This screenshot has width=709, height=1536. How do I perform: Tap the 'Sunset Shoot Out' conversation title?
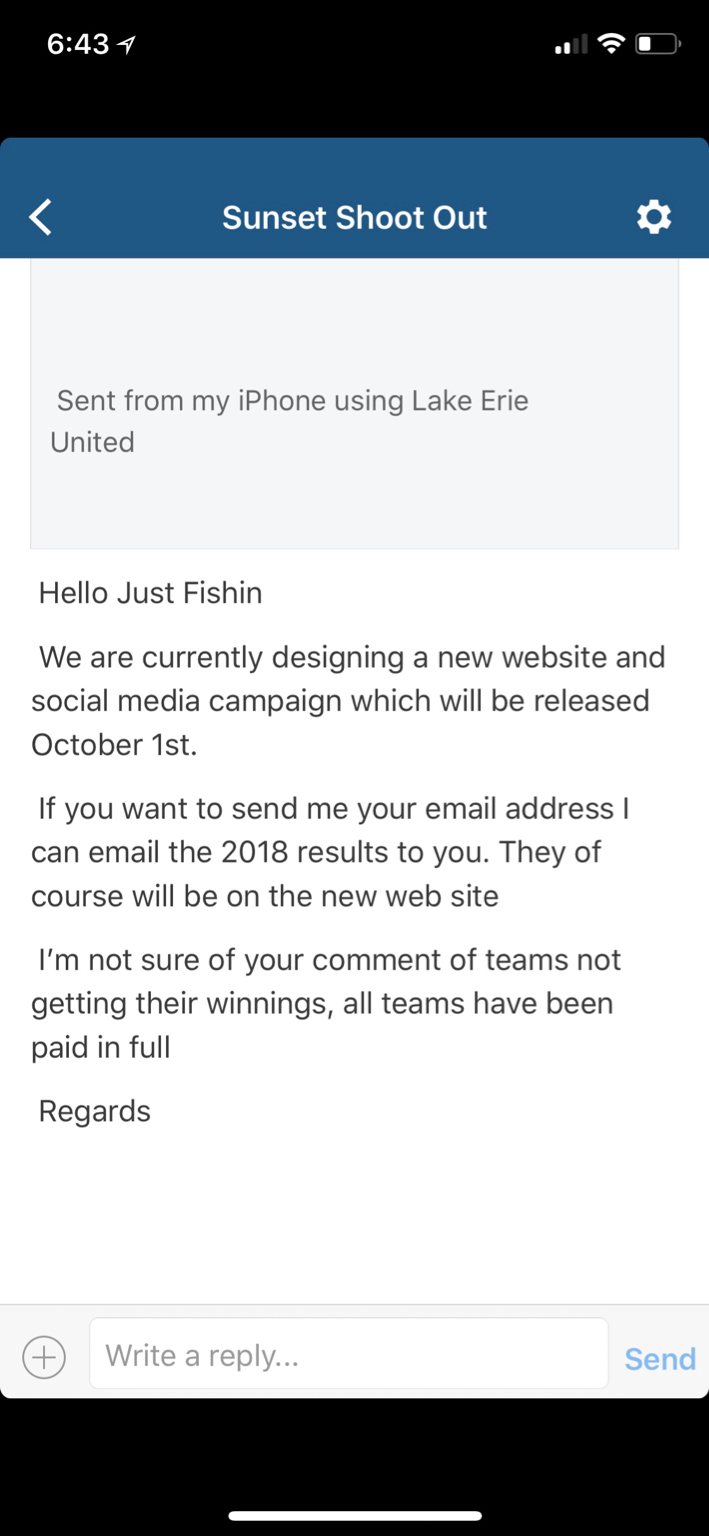354,217
